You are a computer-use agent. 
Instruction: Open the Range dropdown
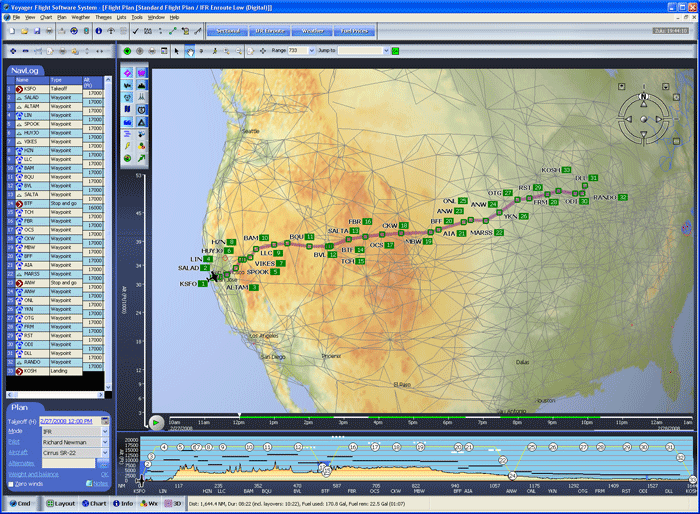pos(312,50)
